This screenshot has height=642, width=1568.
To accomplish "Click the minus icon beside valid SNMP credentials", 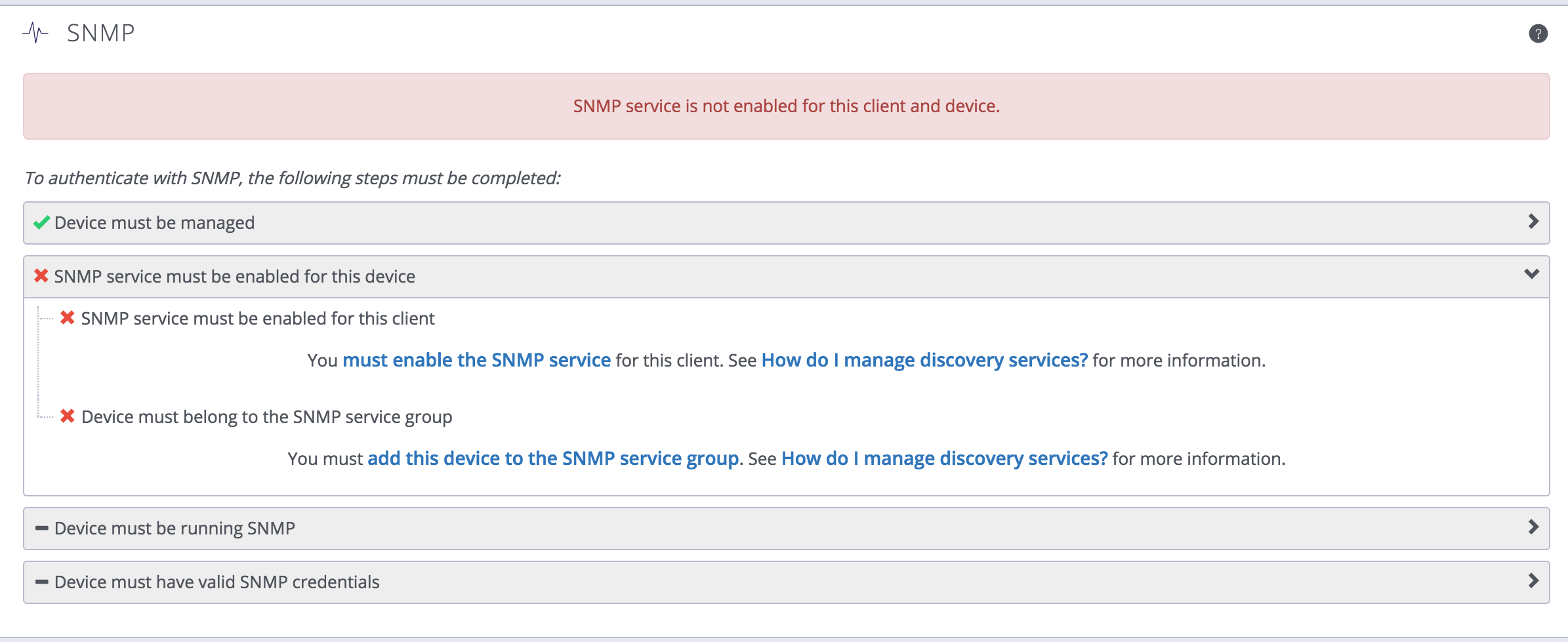I will [41, 581].
